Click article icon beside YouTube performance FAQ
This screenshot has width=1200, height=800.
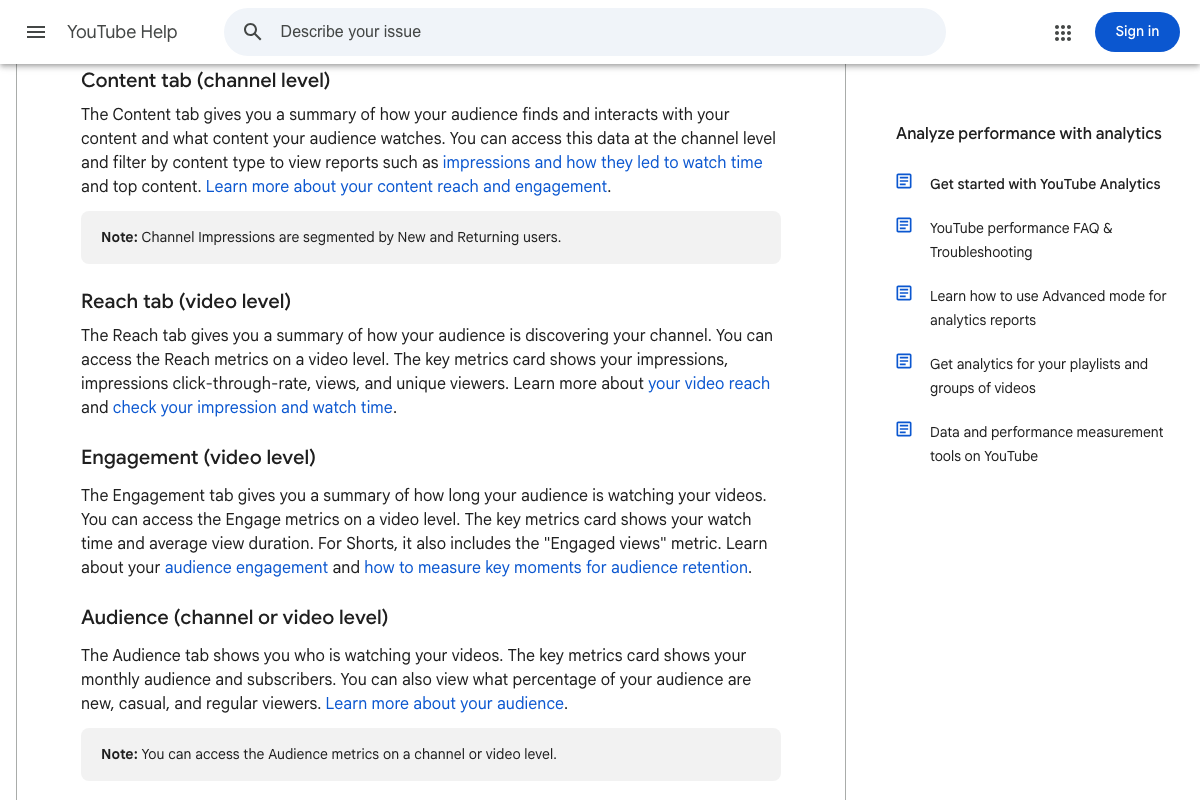coord(904,225)
